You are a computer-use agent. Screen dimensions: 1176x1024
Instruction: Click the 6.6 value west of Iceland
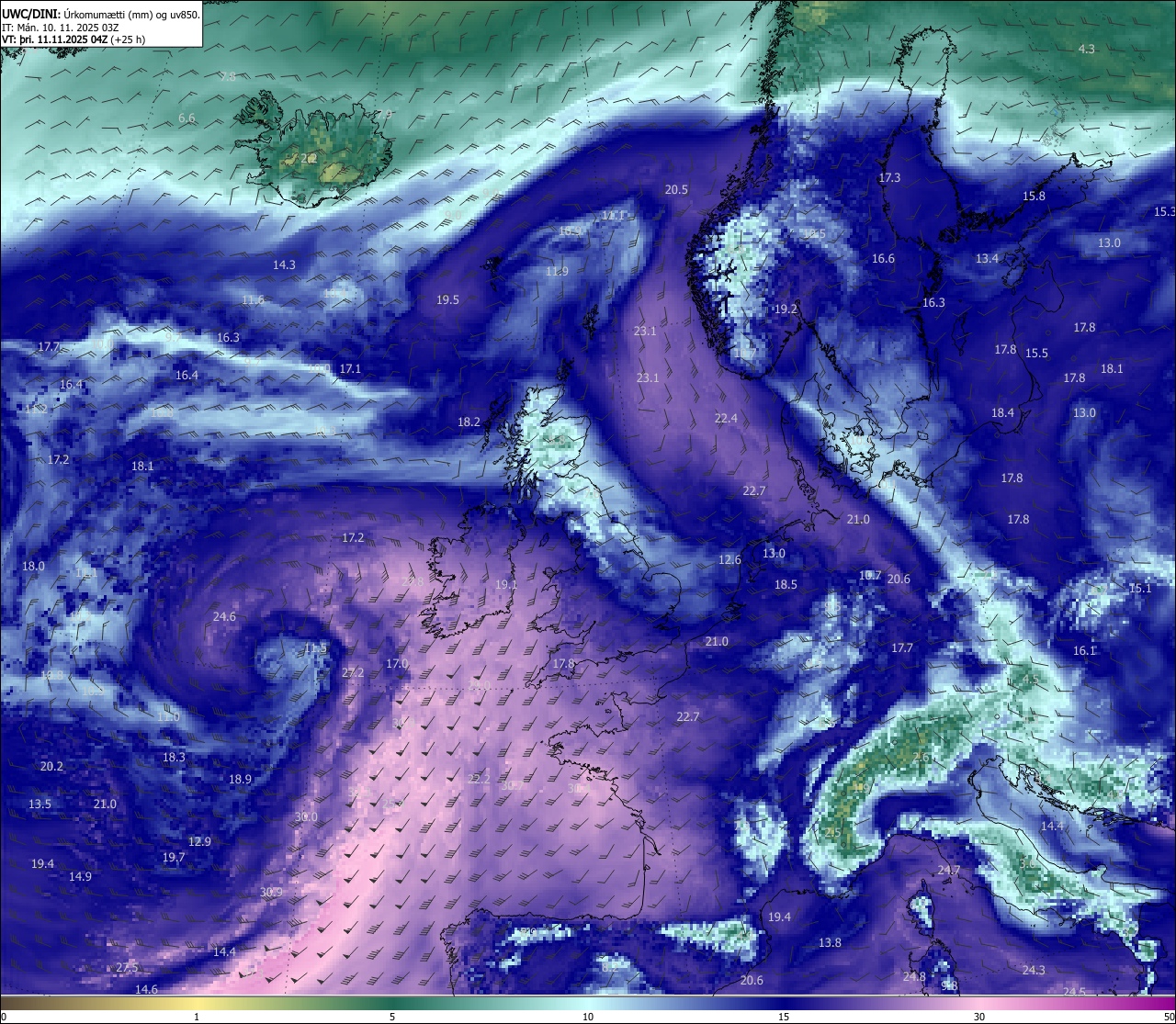[187, 118]
